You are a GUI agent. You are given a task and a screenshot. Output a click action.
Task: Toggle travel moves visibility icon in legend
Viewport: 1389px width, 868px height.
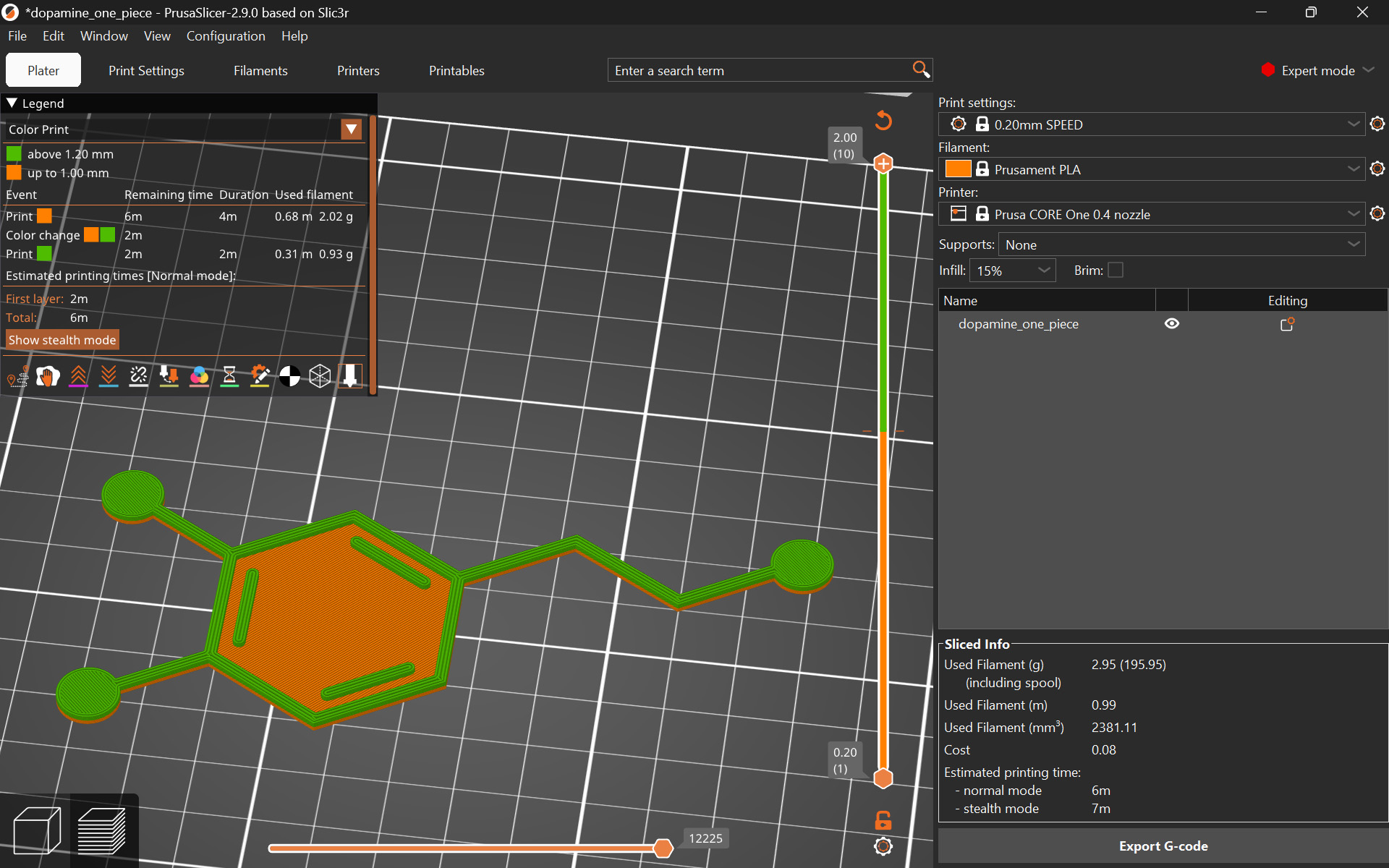click(18, 376)
